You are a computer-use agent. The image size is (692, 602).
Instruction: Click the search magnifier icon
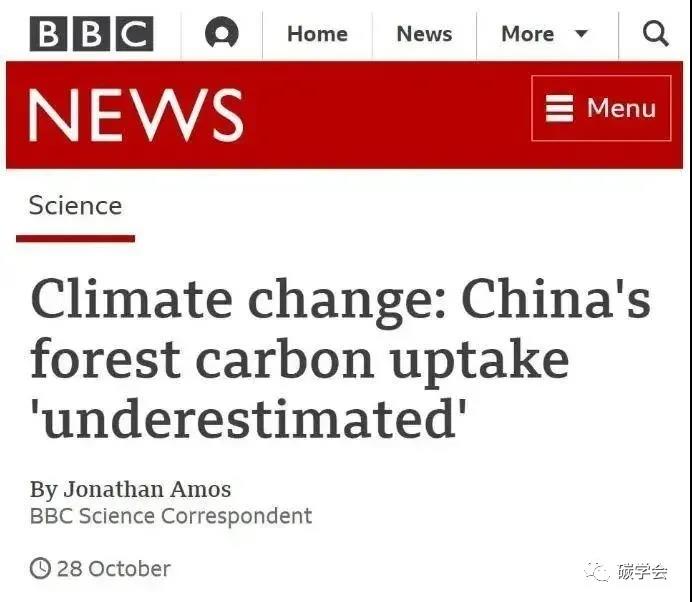655,34
